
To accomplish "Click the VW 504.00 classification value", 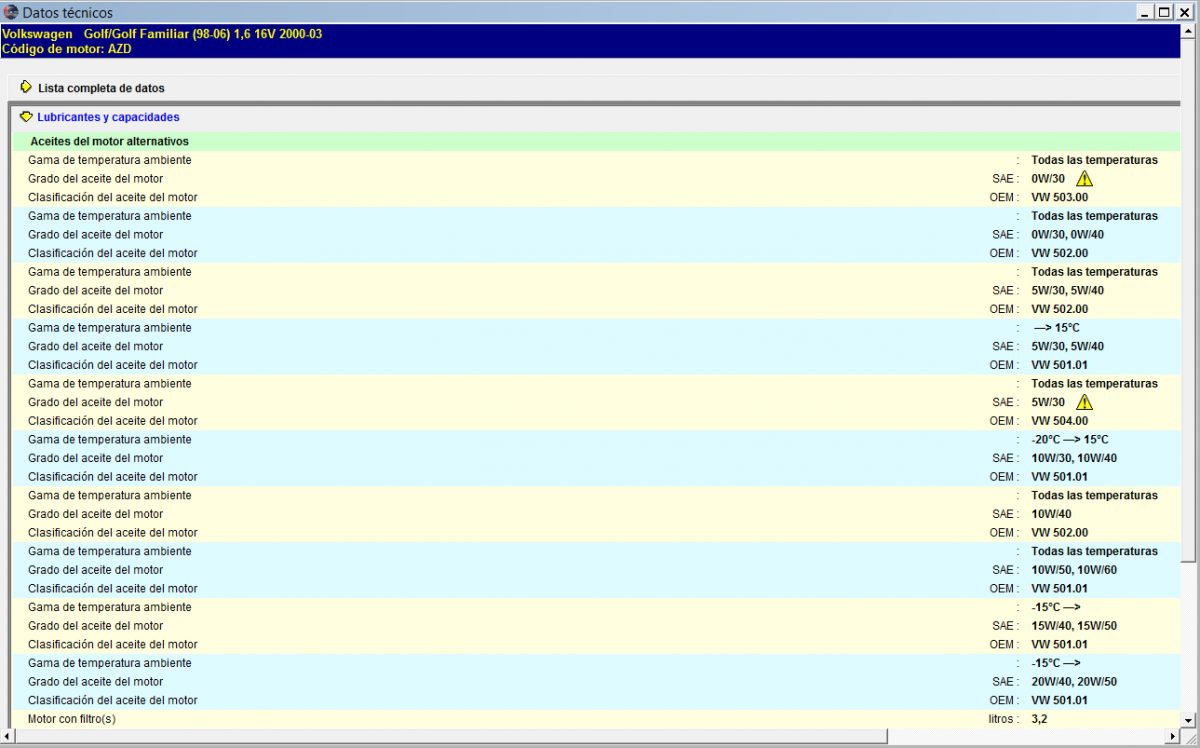I will [1059, 421].
